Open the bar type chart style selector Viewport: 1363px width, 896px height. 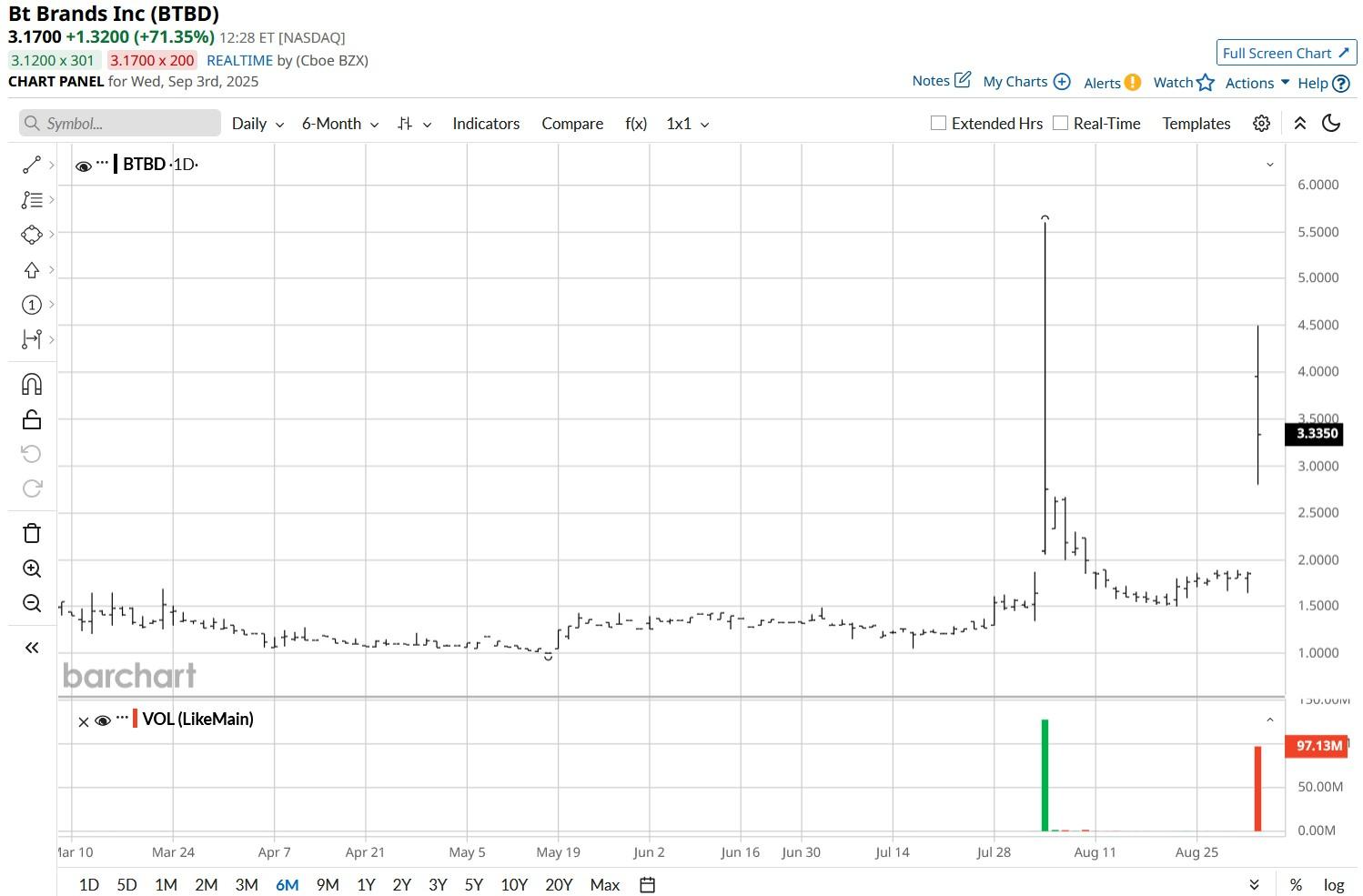(x=414, y=124)
